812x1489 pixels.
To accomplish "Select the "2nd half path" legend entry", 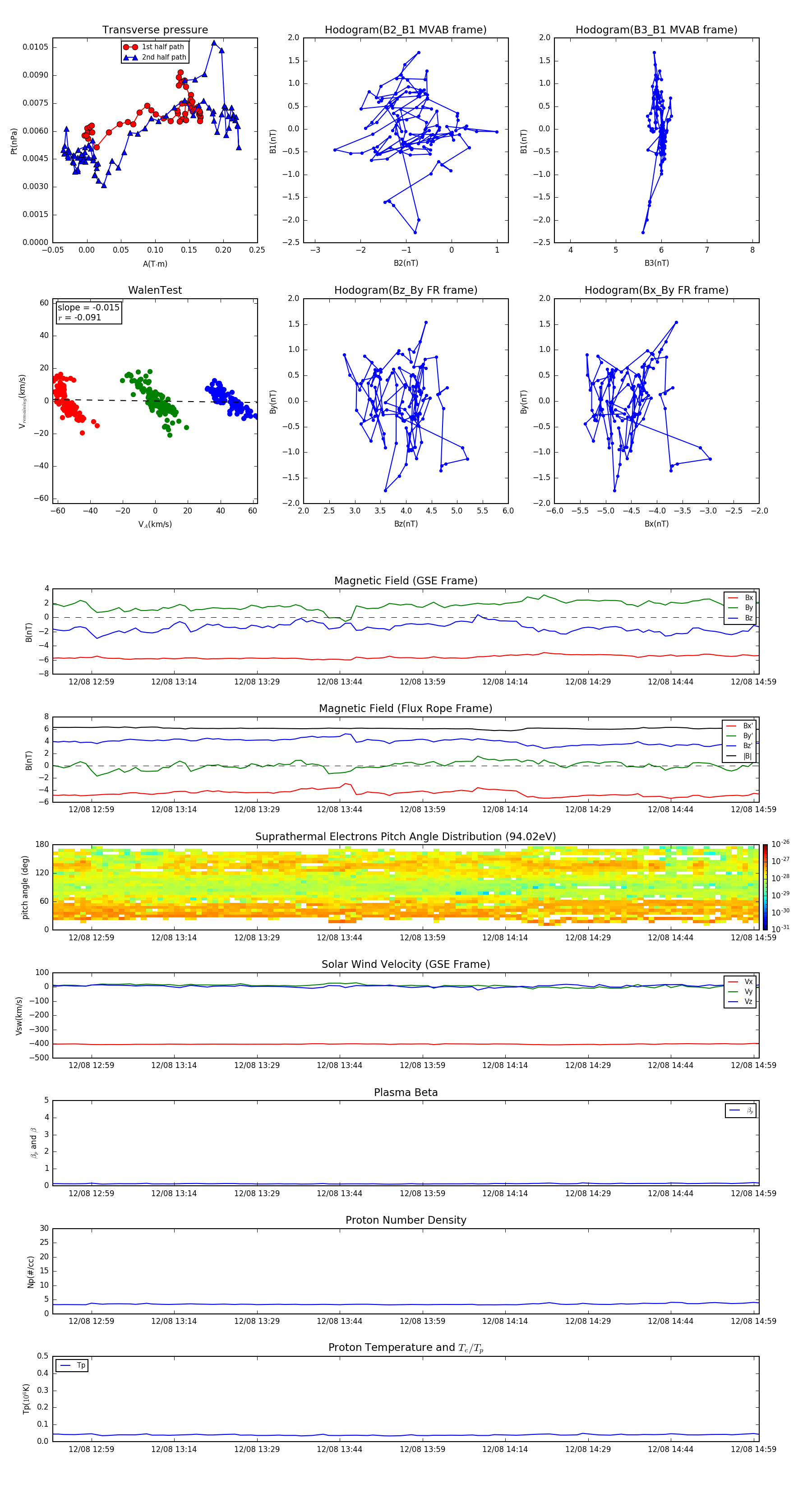I will coord(155,57).
